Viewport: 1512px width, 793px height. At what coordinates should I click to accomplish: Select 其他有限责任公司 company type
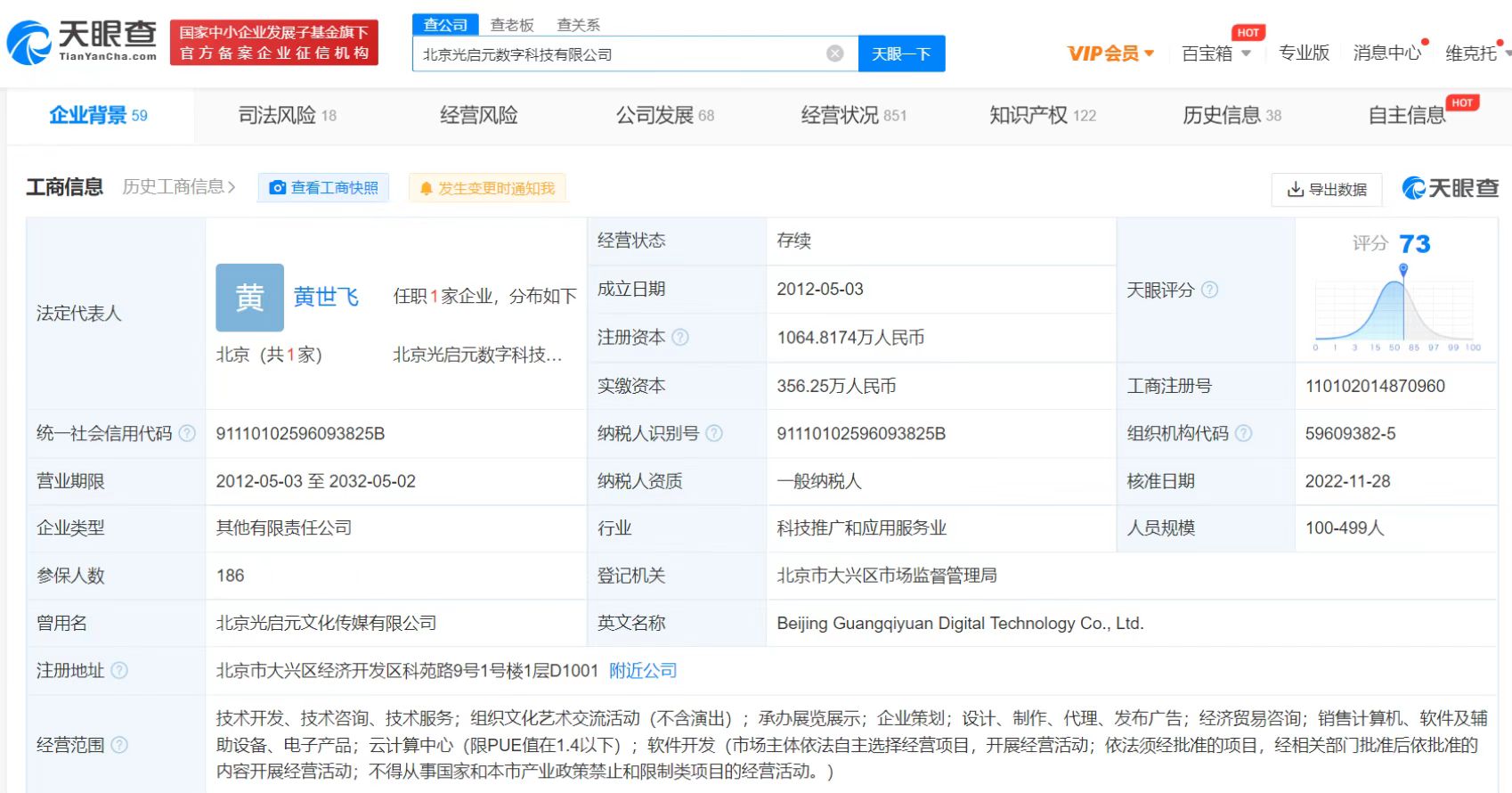click(x=283, y=527)
